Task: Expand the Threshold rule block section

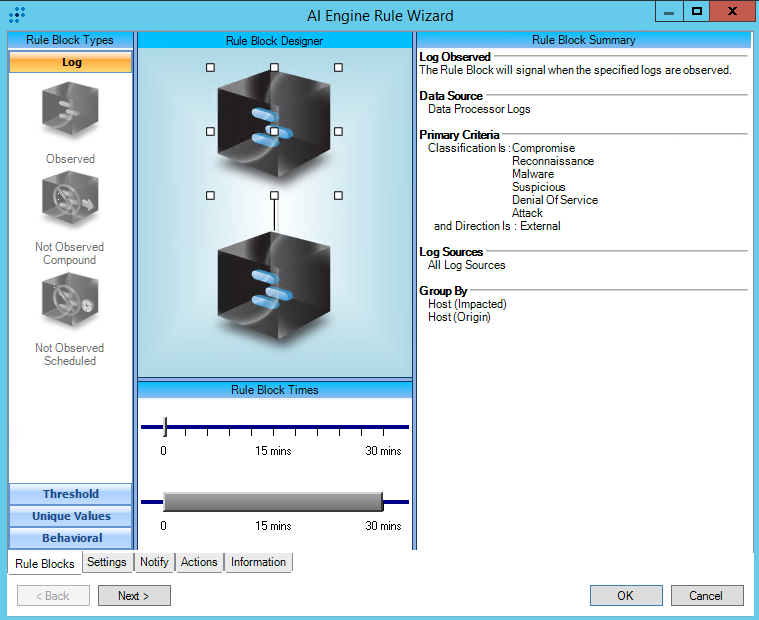Action: coord(70,494)
